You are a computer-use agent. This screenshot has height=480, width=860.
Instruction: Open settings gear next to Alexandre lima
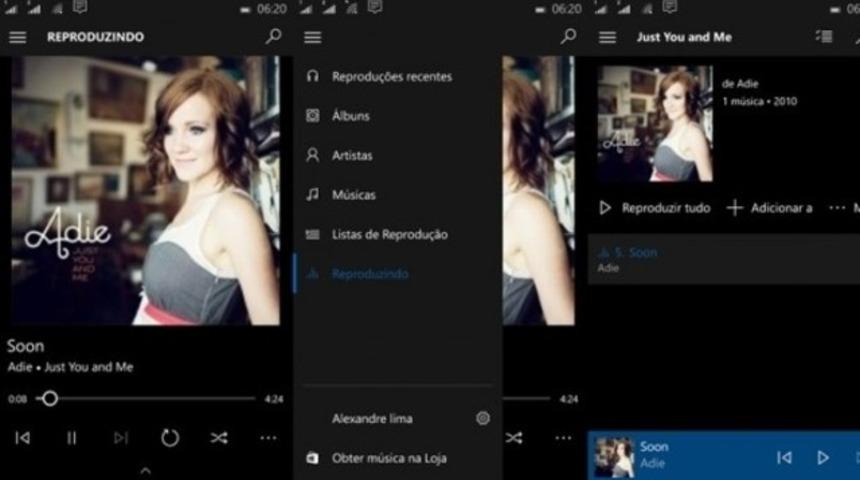pos(483,419)
